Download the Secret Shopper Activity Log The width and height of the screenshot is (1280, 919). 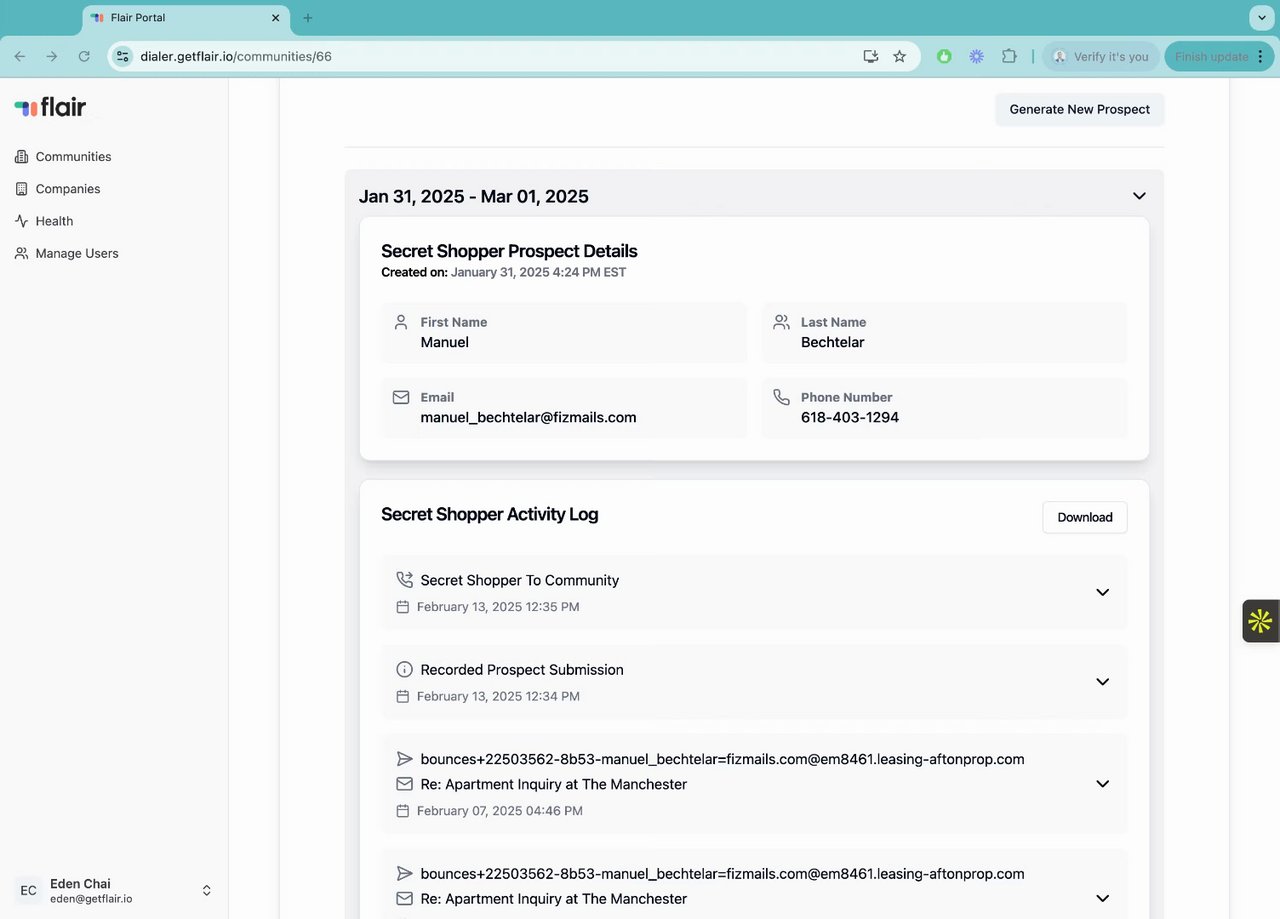click(1085, 517)
